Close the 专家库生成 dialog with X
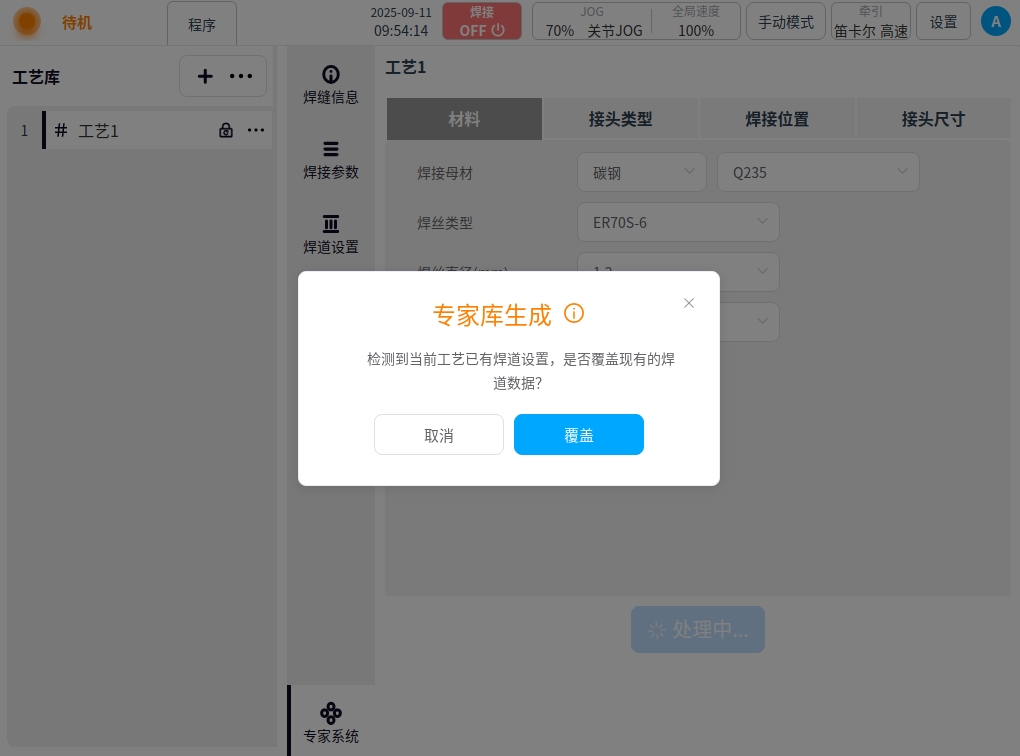 (688, 303)
